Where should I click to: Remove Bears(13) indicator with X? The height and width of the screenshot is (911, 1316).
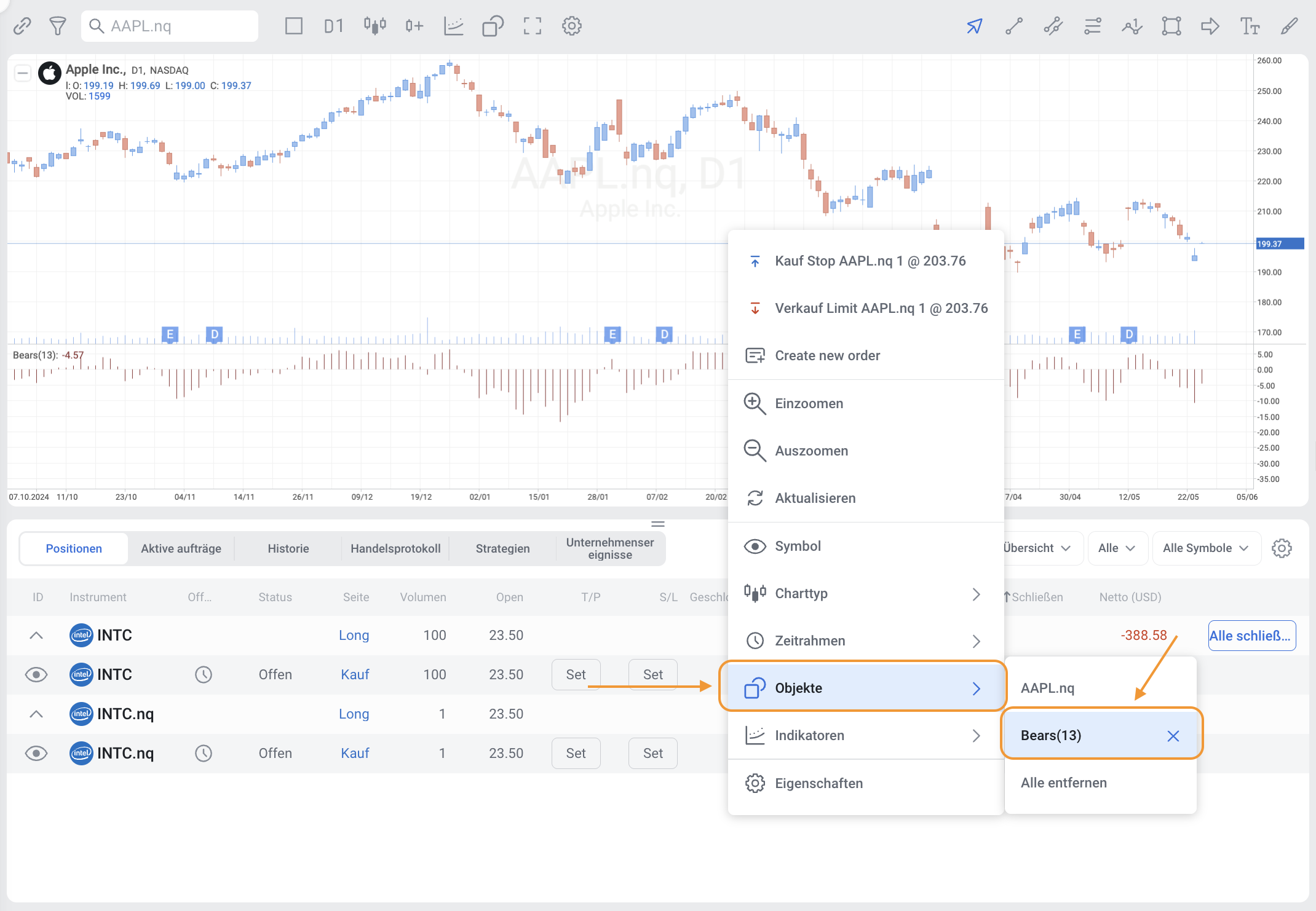[1173, 736]
